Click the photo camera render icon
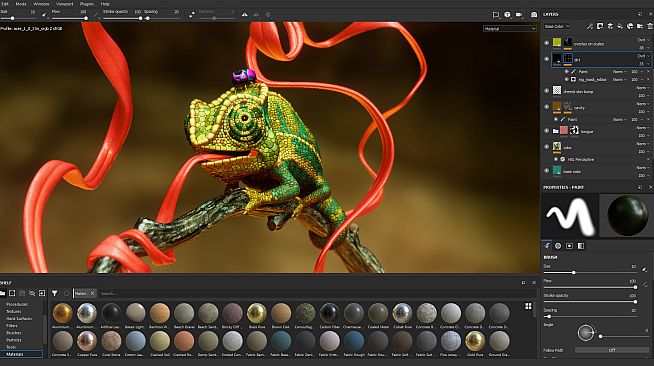This screenshot has width=654, height=366. pos(534,15)
